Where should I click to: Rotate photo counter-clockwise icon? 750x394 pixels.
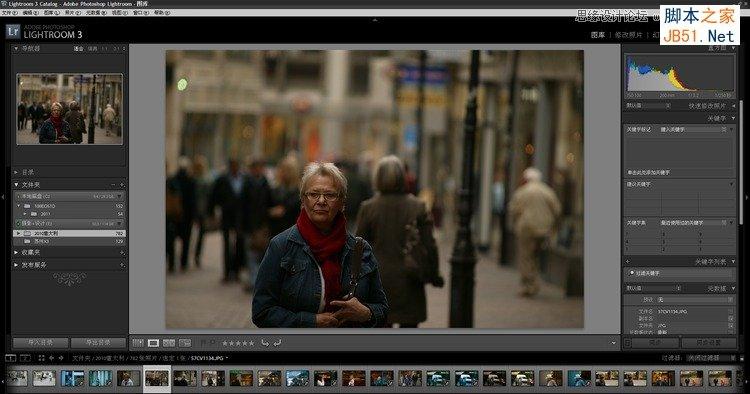click(265, 343)
